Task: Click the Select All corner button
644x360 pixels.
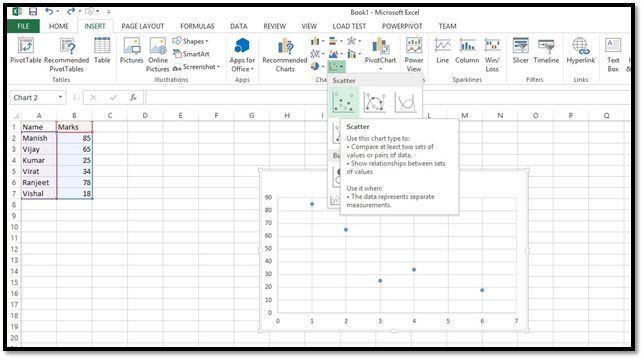Action: (16, 116)
